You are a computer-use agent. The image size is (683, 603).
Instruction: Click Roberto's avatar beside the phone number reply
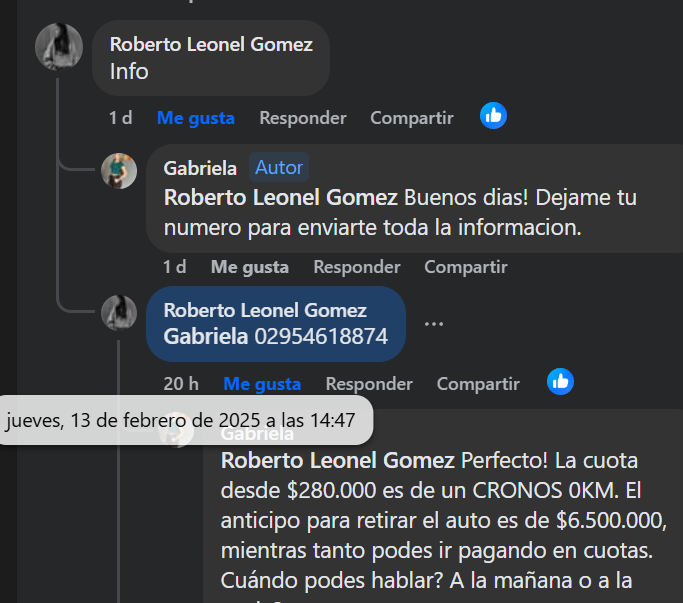(x=119, y=313)
